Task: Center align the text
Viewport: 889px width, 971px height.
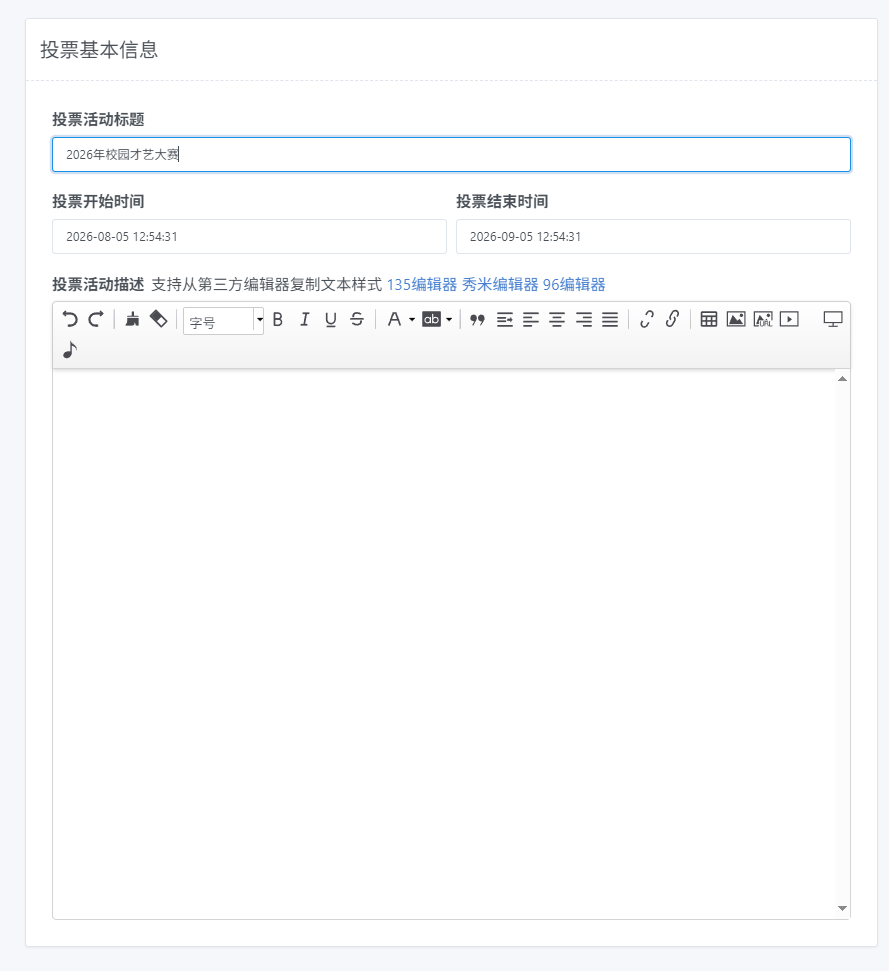Action: 557,320
